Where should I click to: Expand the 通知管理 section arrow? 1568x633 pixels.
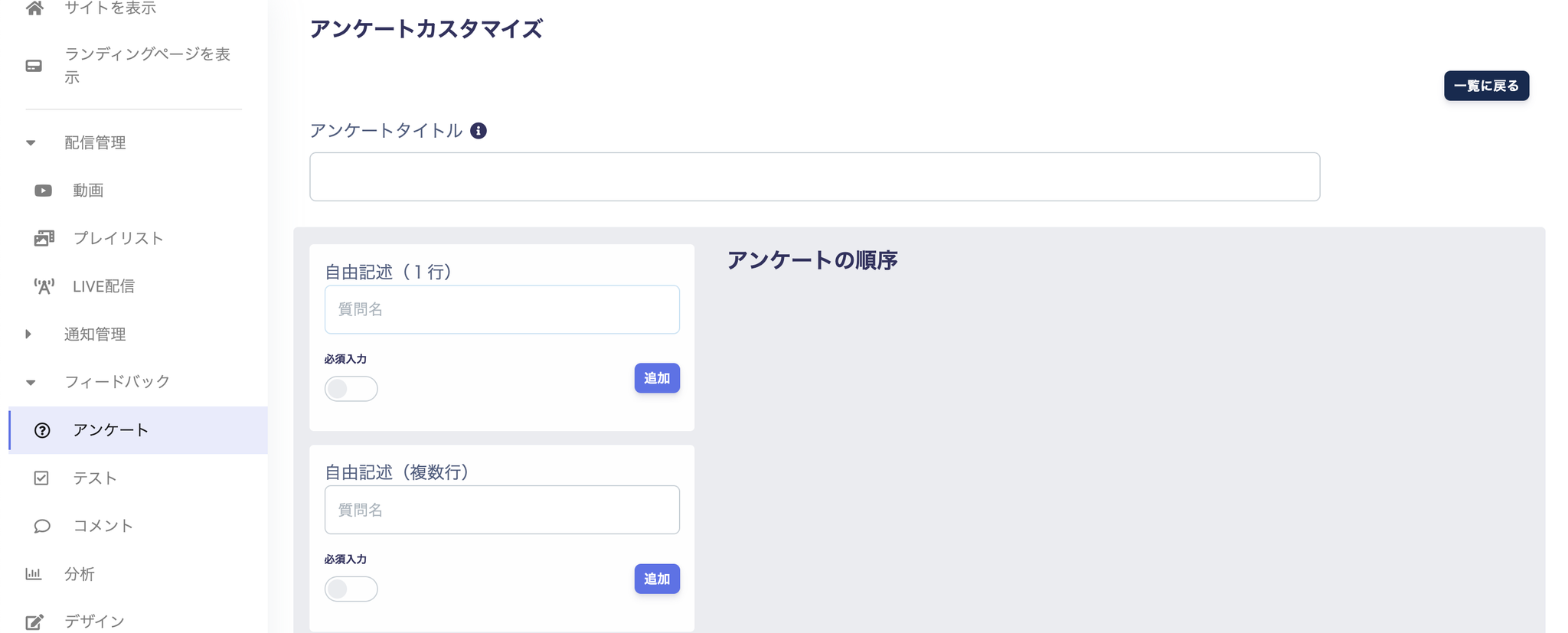coord(29,334)
